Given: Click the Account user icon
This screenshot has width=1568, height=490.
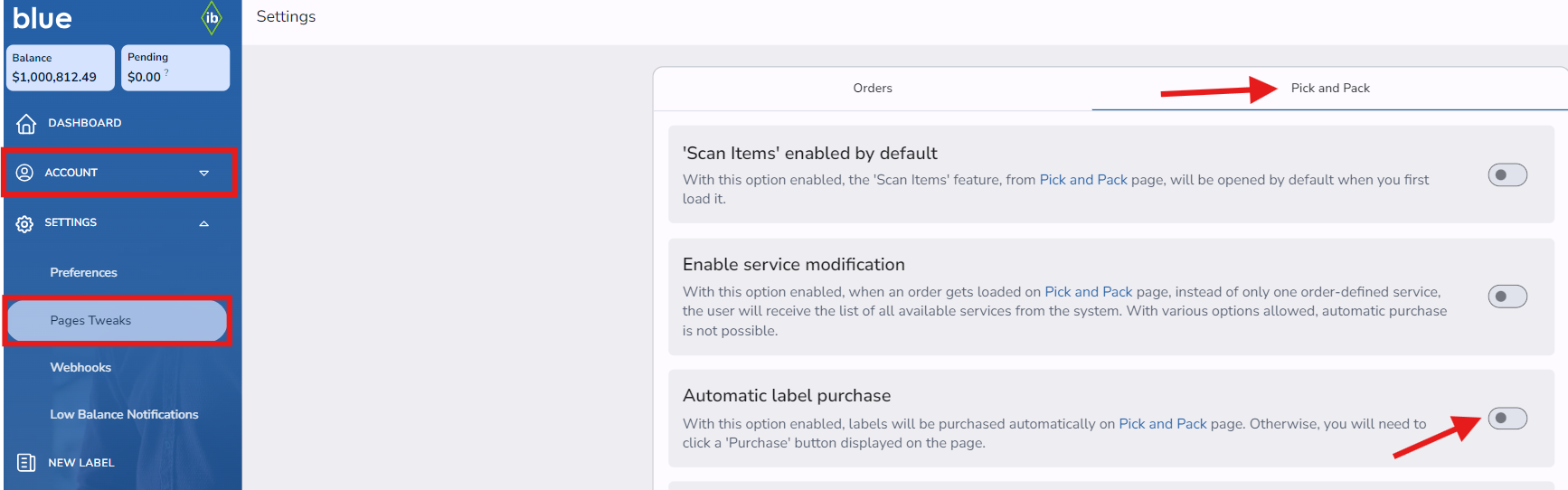Looking at the screenshot, I should [x=24, y=173].
